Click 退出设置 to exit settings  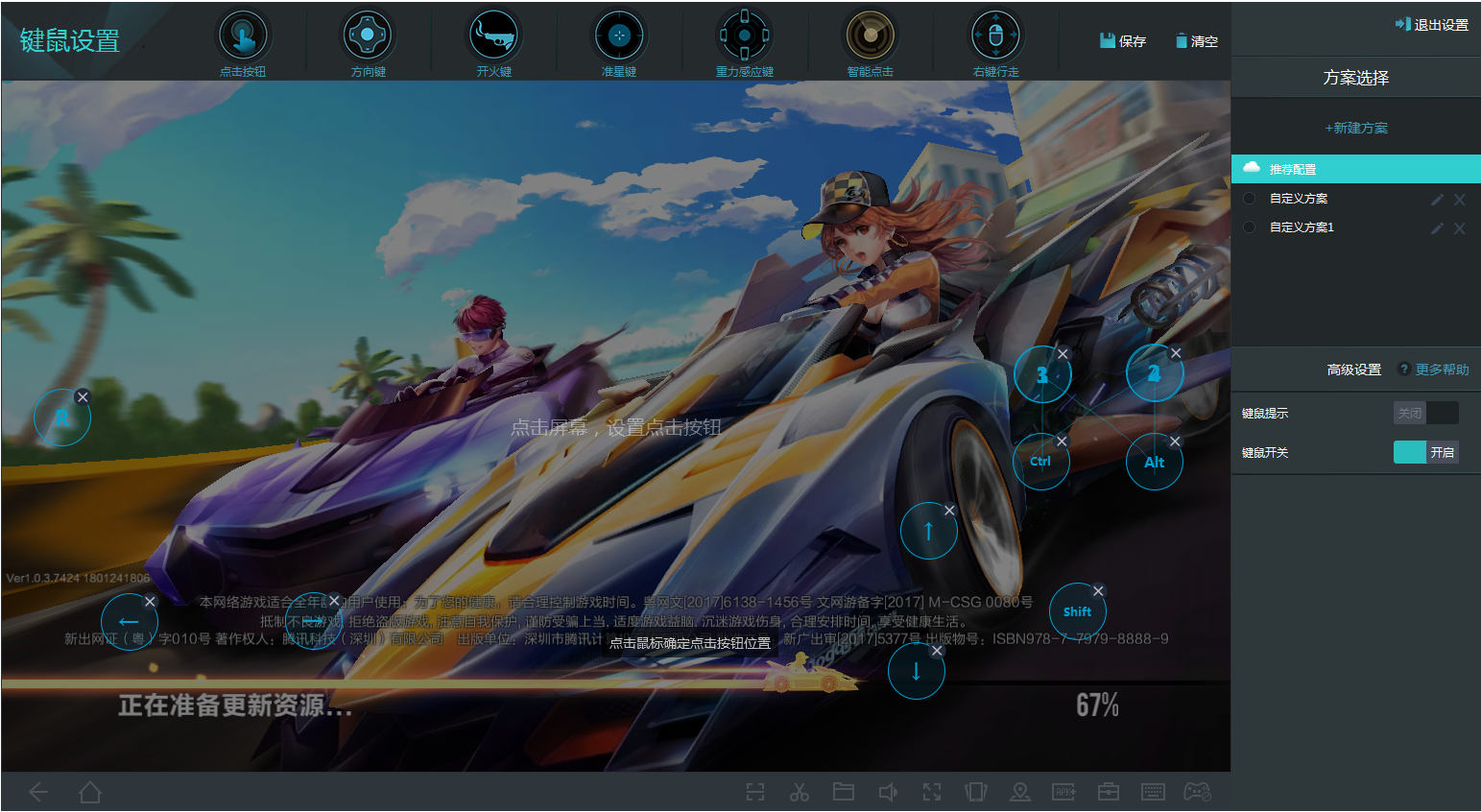pyautogui.click(x=1432, y=25)
